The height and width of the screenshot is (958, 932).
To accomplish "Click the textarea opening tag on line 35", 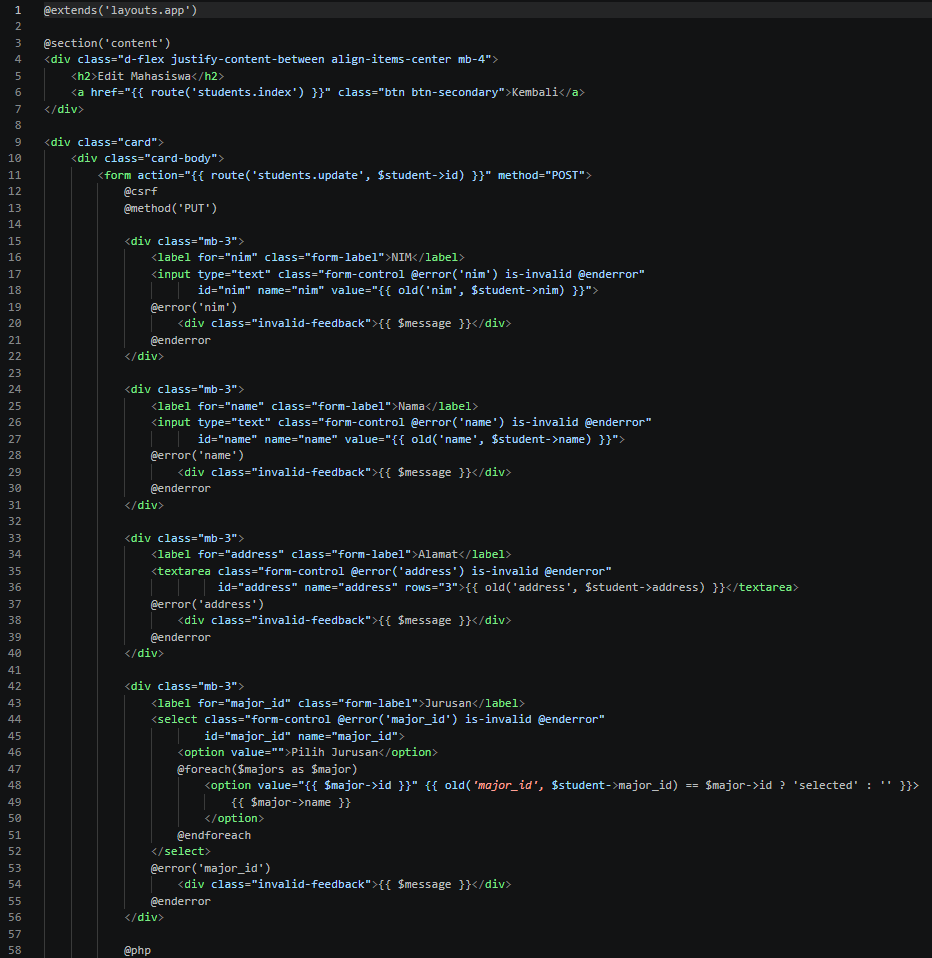I will point(381,571).
